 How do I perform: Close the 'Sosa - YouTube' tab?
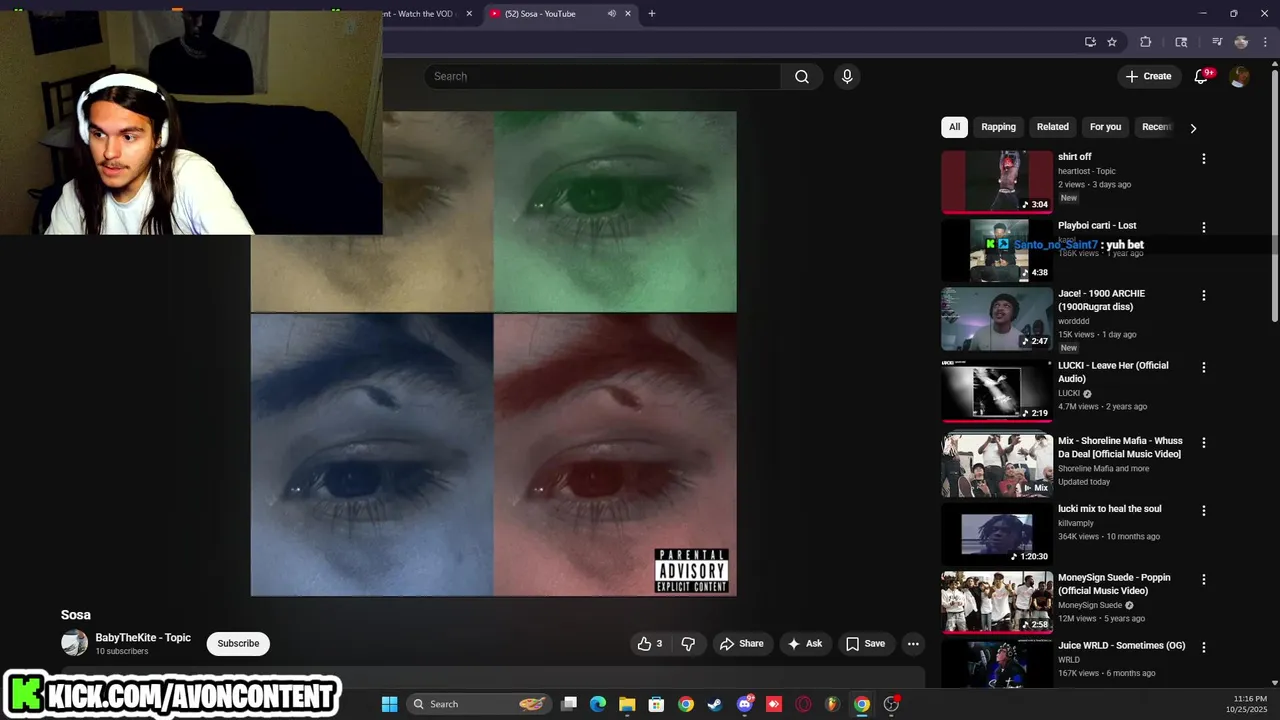(x=628, y=14)
